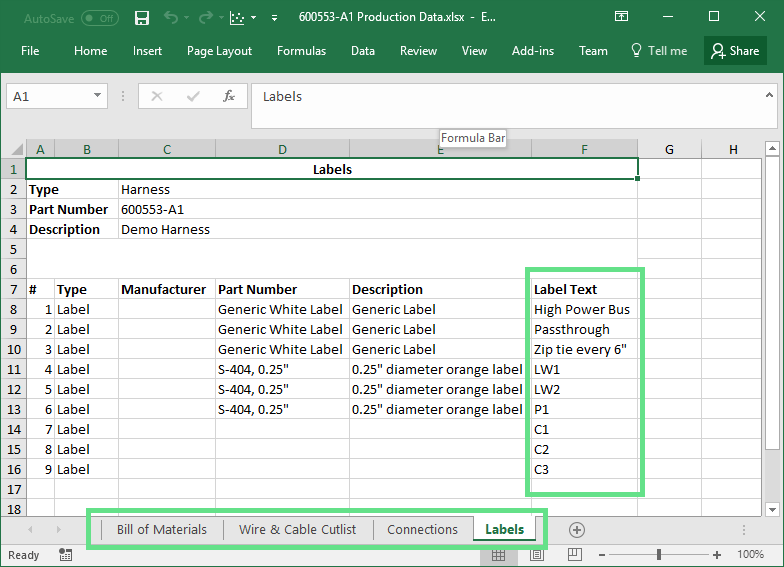Image resolution: width=784 pixels, height=567 pixels.
Task: Click into the Name Box showing A1
Action: [50, 96]
